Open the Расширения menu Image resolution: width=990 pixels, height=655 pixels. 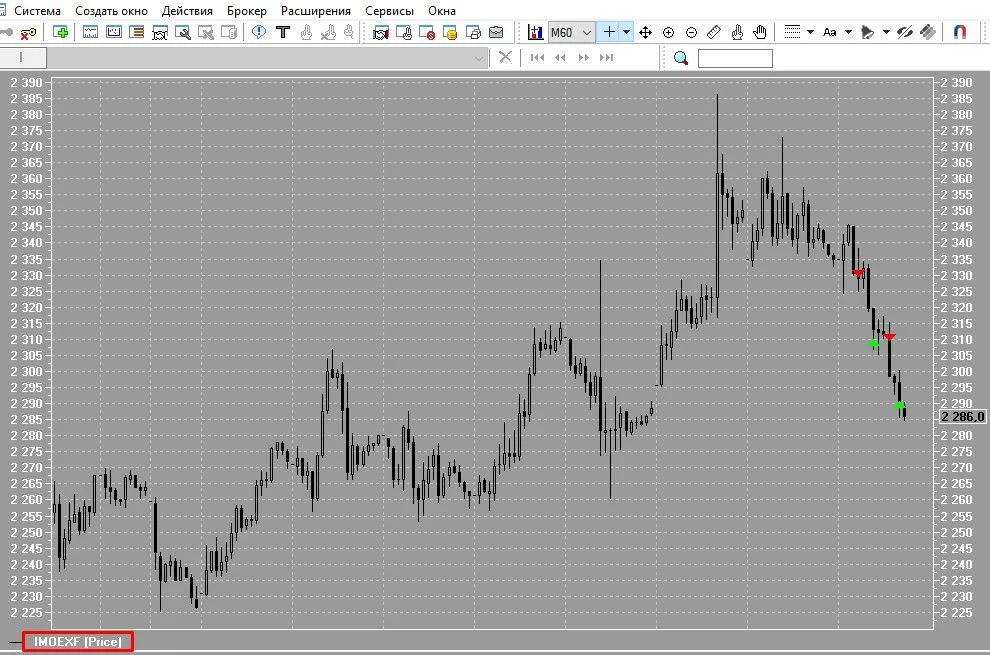(316, 11)
